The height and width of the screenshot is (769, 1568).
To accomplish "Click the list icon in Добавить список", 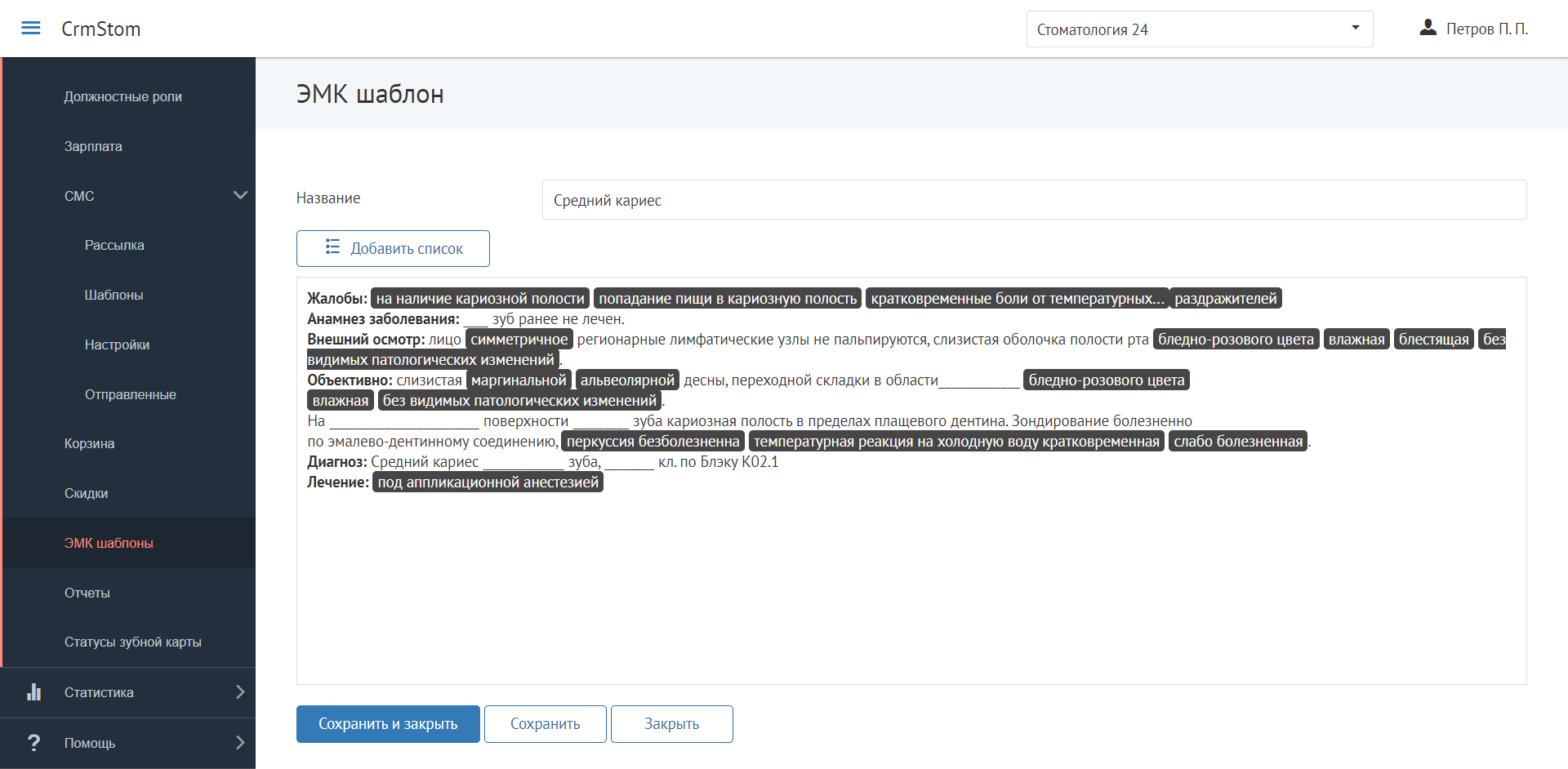I will point(332,247).
